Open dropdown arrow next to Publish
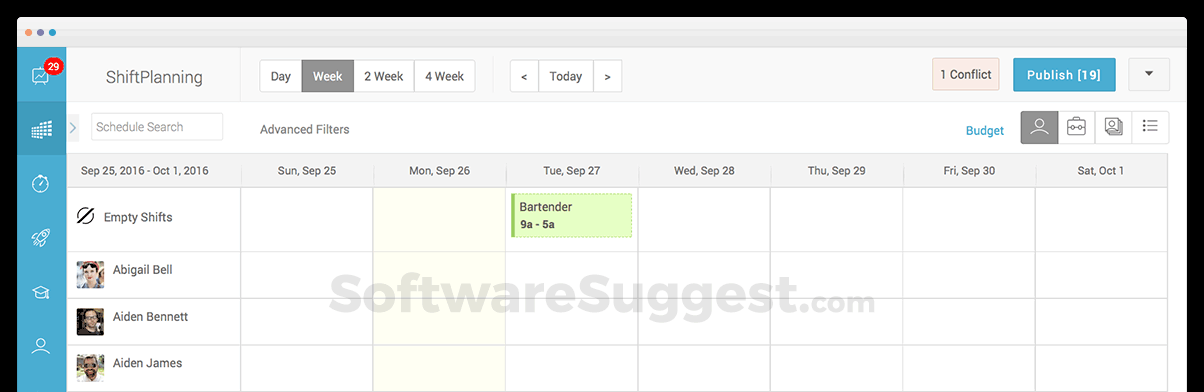Image resolution: width=1204 pixels, height=392 pixels. click(x=1149, y=75)
